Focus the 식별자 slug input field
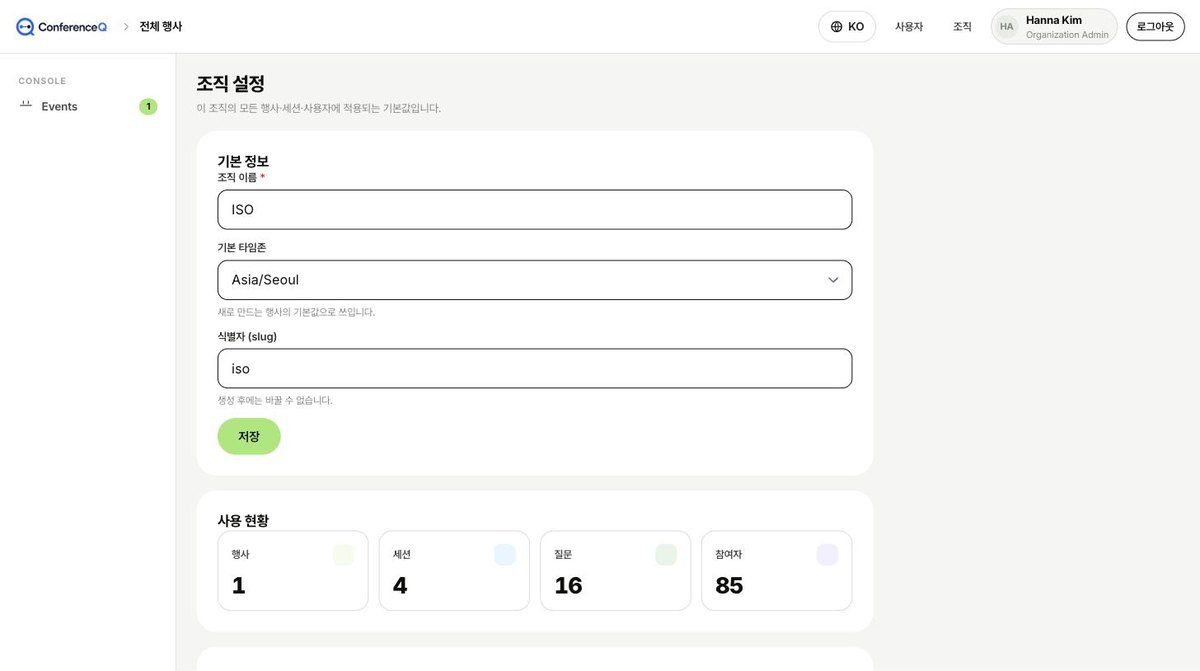 point(535,368)
